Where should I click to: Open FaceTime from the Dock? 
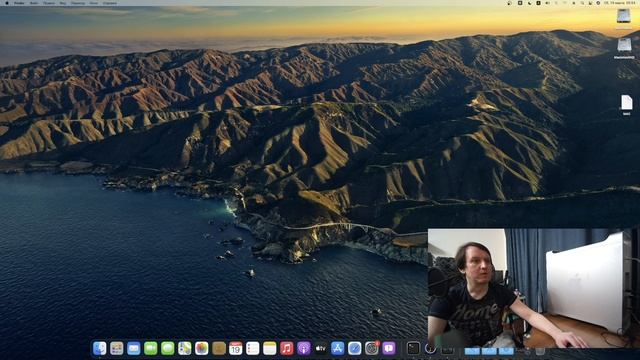coord(151,348)
